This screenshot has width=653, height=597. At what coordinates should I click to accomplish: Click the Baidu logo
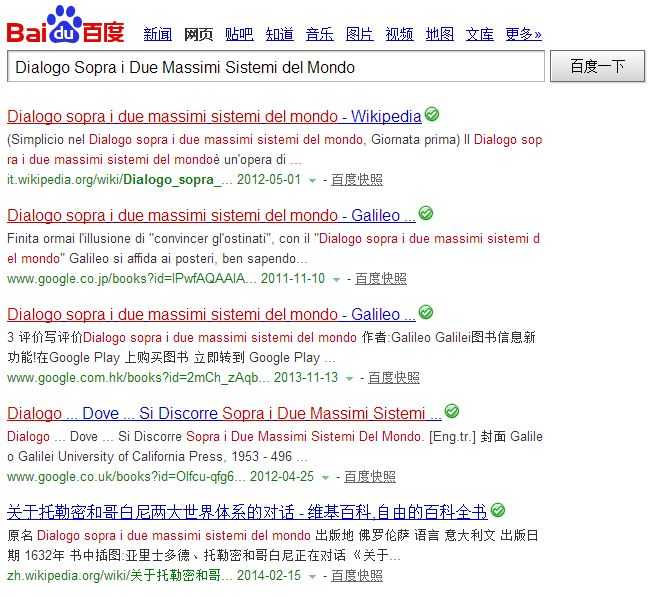pos(65,25)
